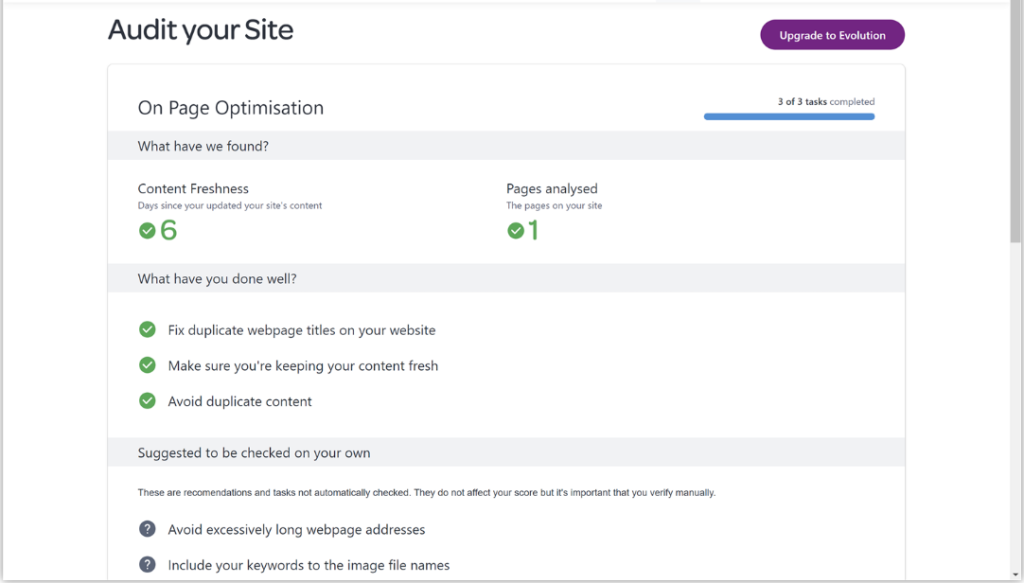1024x583 pixels.
Task: Click the checkmark icon for Avoid duplicate content
Action: 147,401
